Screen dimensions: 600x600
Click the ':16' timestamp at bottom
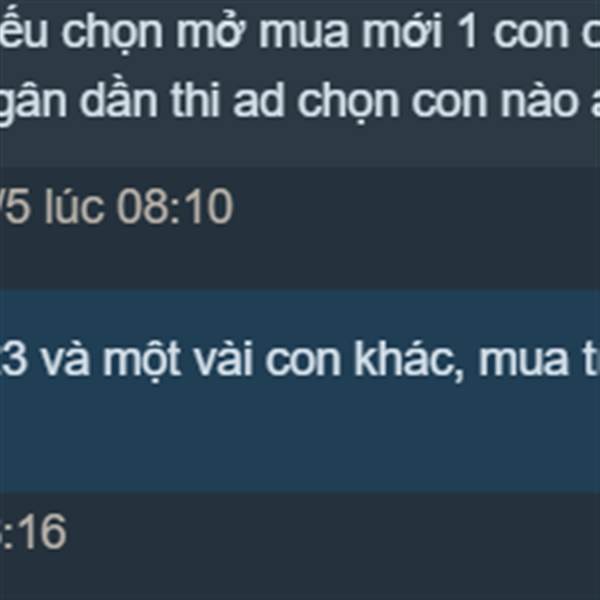33,532
